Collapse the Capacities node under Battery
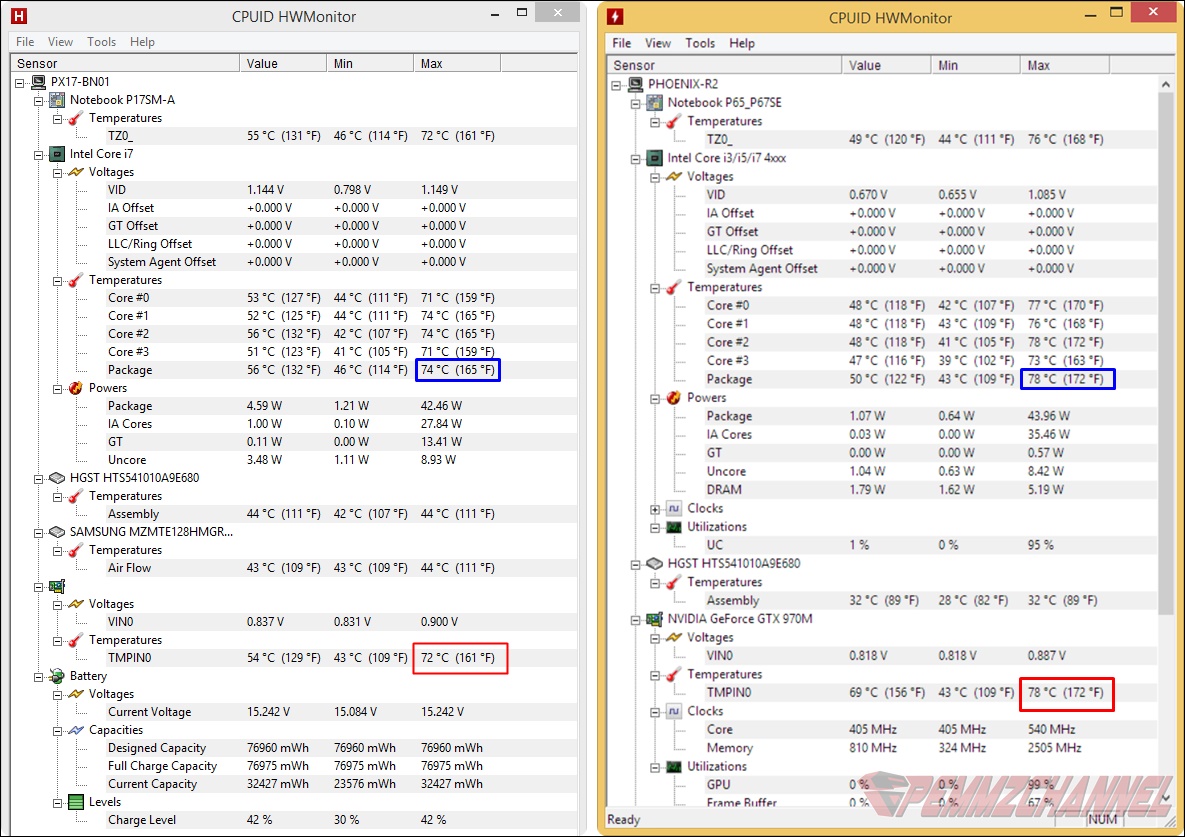The width and height of the screenshot is (1185, 837). [57, 730]
